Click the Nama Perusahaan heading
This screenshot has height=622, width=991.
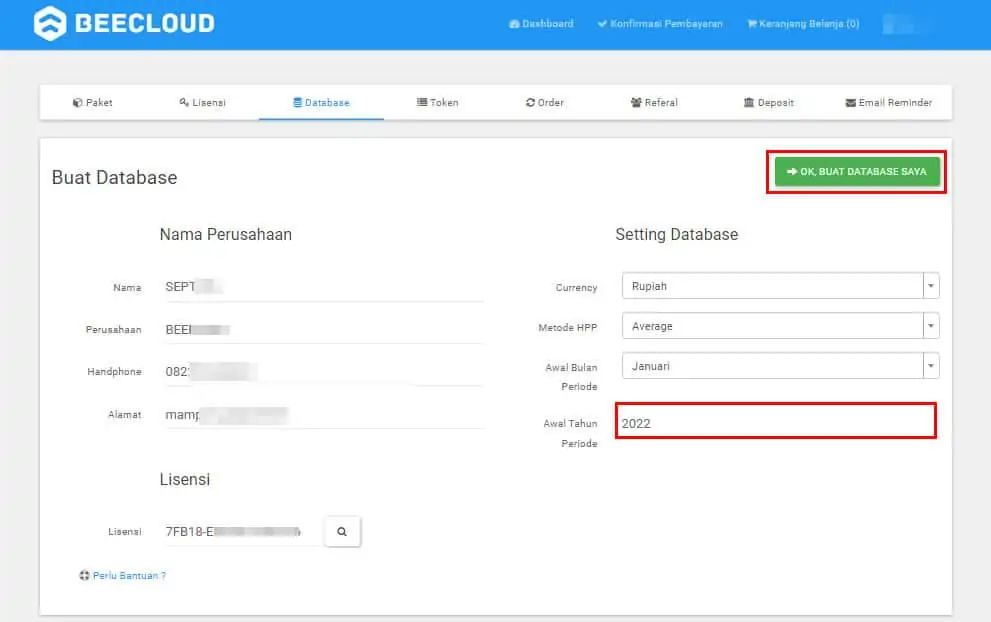(226, 235)
